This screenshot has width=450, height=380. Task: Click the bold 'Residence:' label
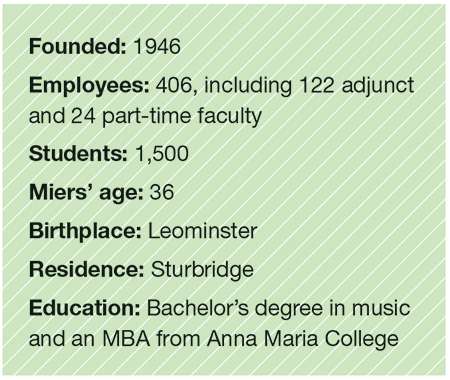[87, 269]
